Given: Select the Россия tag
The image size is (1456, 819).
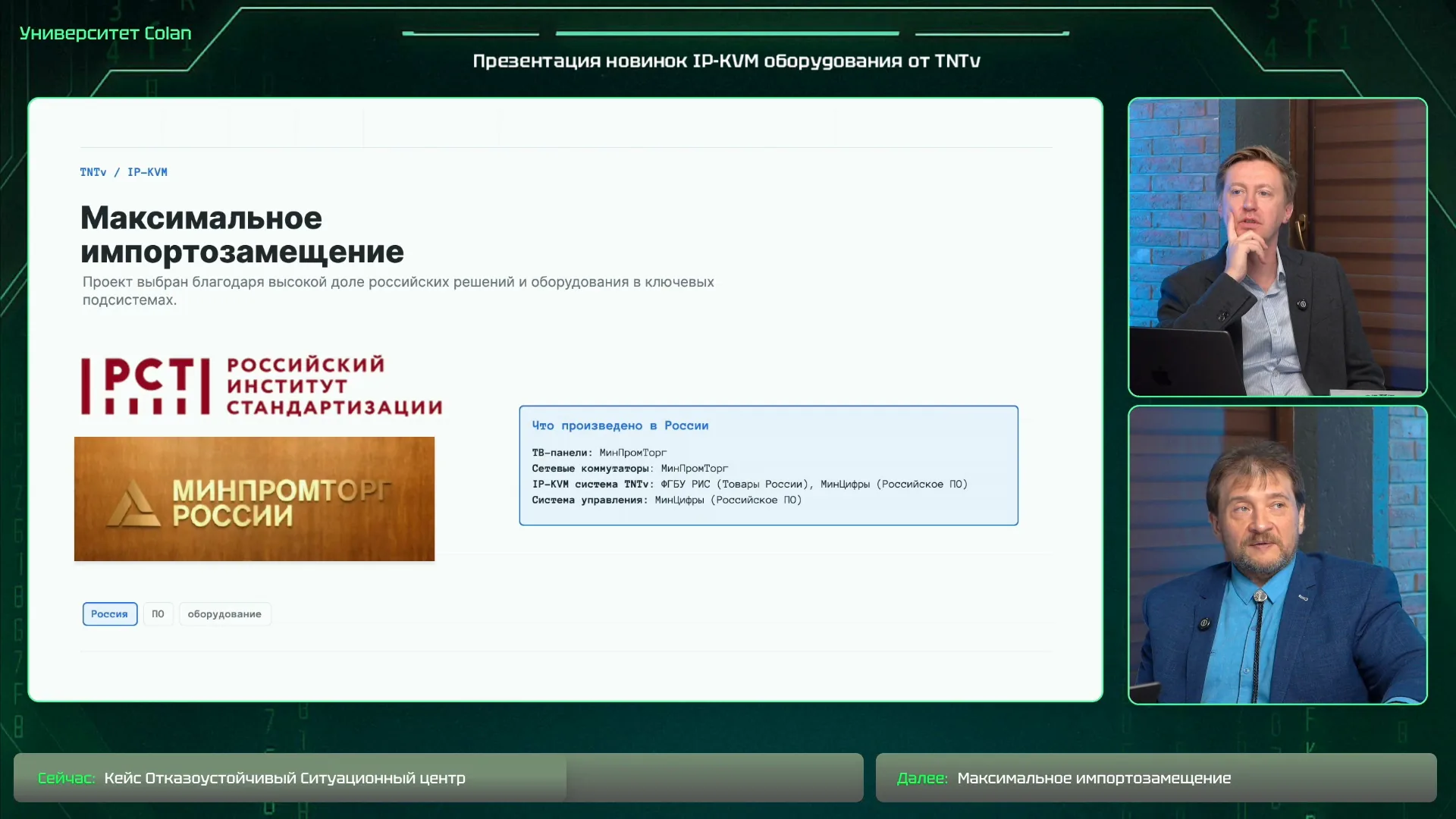Looking at the screenshot, I should coord(110,614).
